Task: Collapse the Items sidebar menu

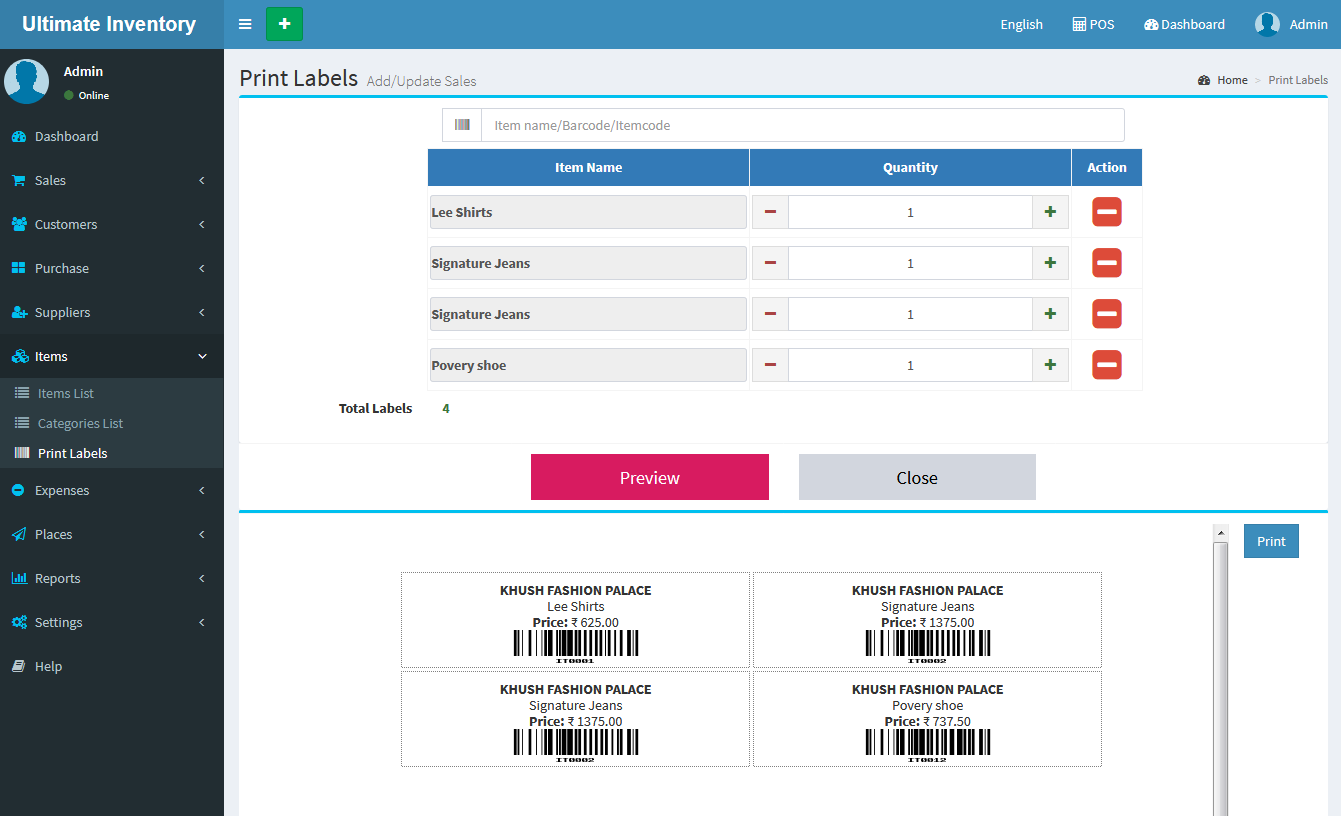Action: click(x=111, y=356)
